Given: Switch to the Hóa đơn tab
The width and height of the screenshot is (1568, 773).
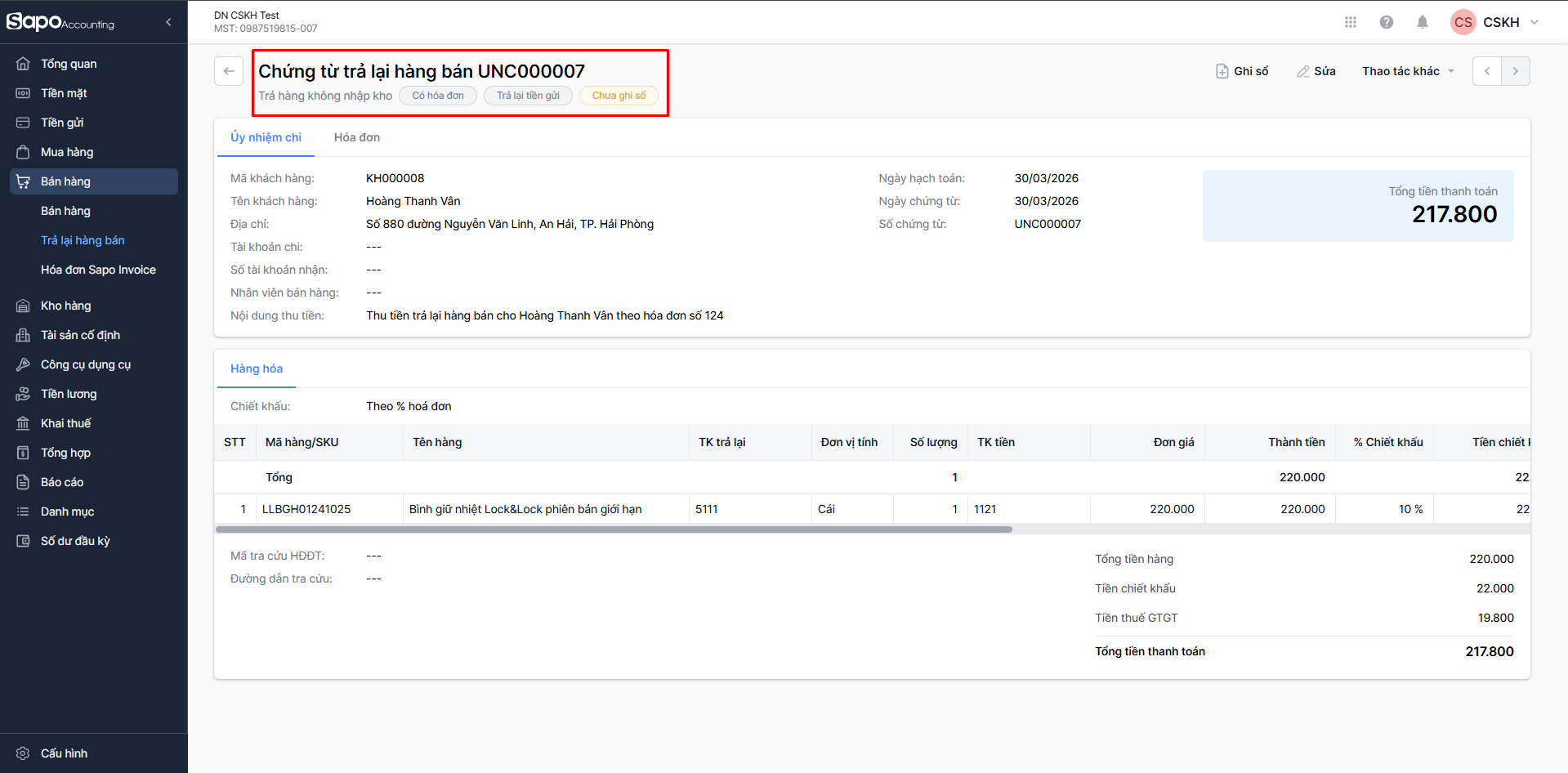Looking at the screenshot, I should coord(357,137).
